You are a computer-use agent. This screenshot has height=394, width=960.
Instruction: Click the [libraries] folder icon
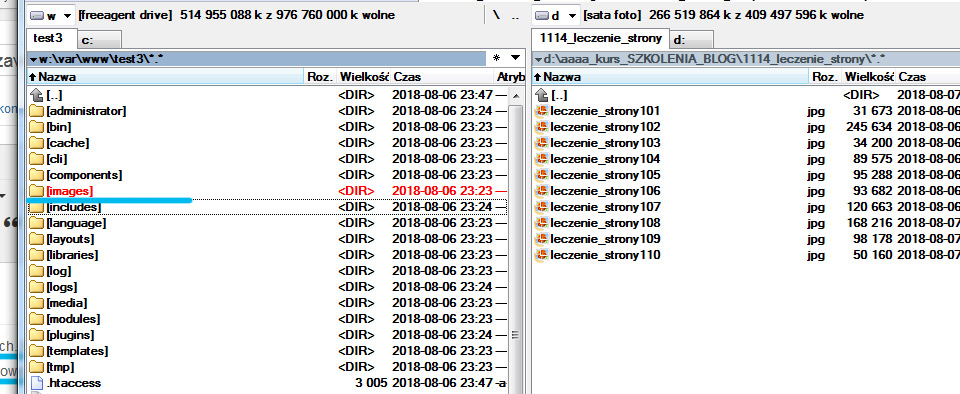coord(37,255)
